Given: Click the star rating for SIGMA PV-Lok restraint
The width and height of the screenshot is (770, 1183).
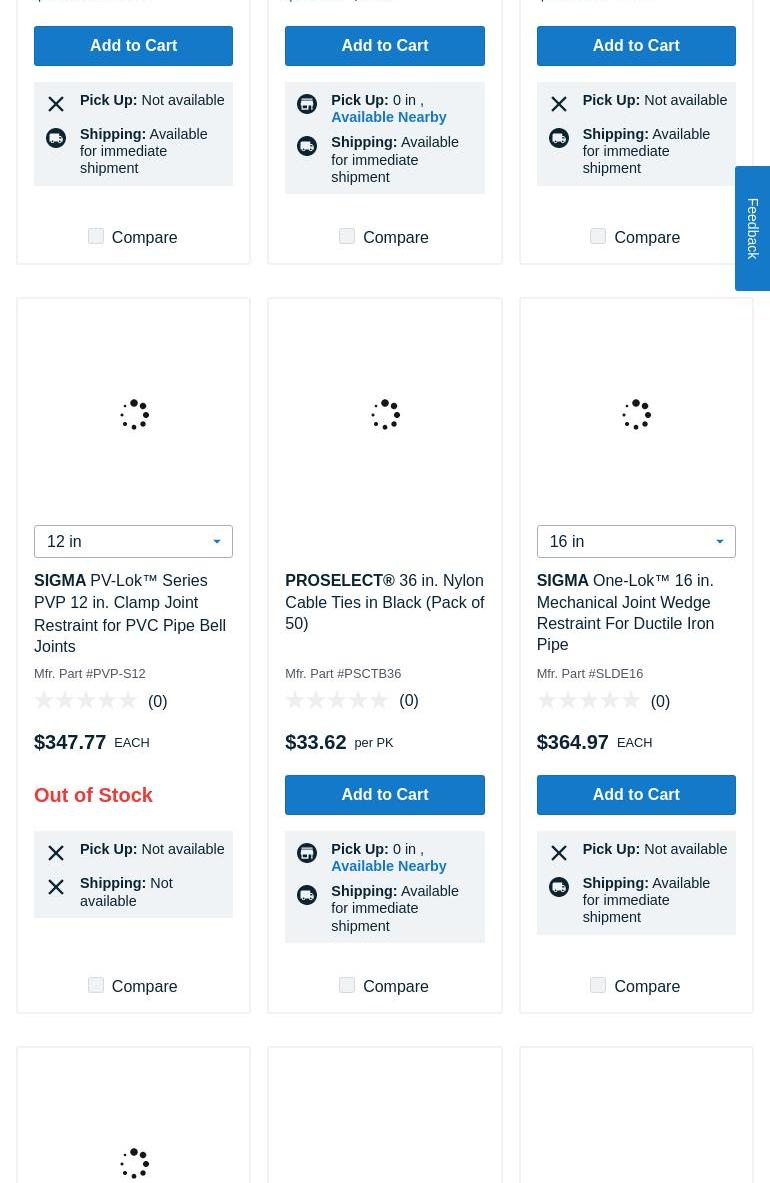Looking at the screenshot, I should tap(86, 701).
